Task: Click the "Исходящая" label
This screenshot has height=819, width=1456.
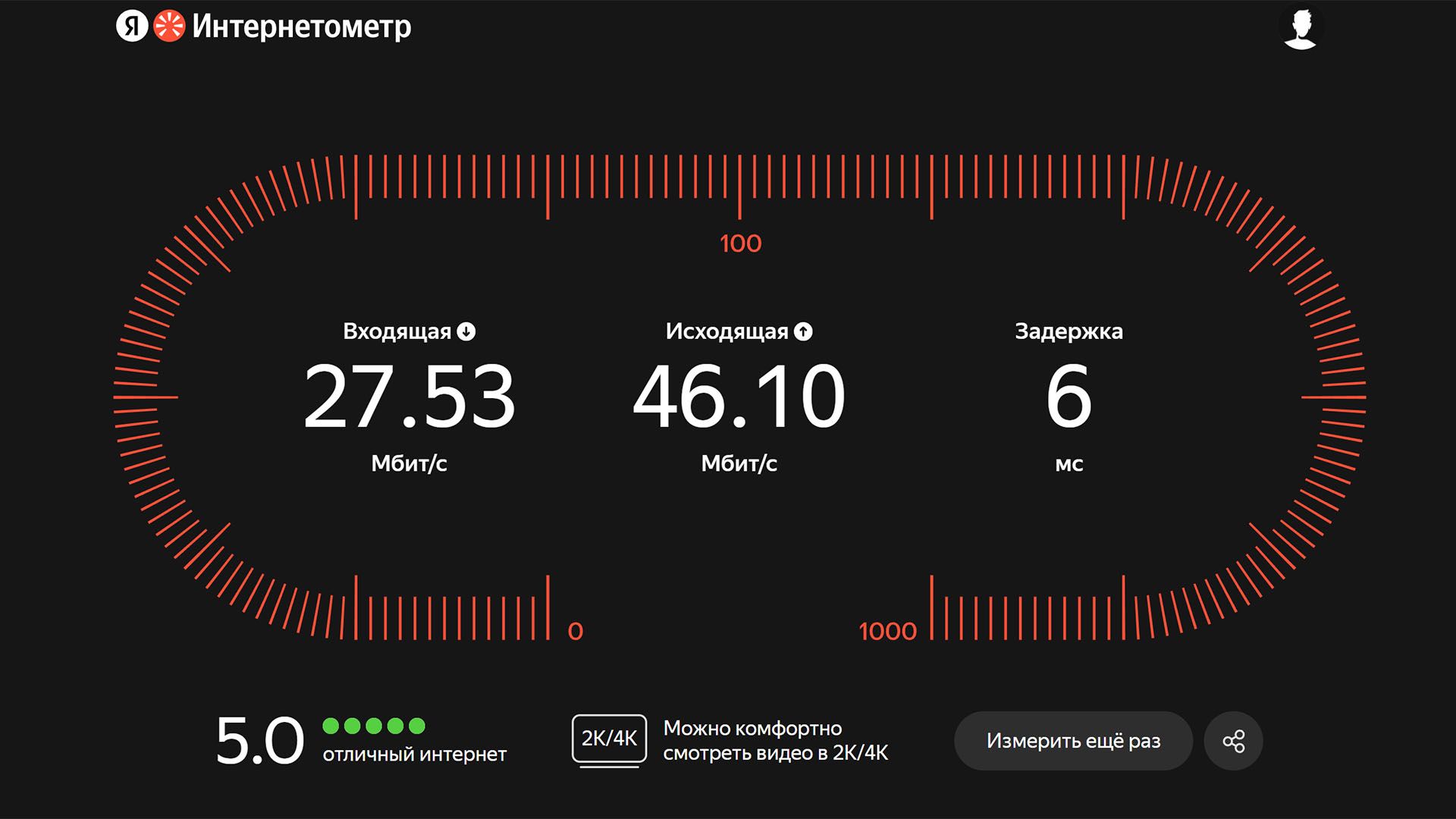Action: pos(726,331)
